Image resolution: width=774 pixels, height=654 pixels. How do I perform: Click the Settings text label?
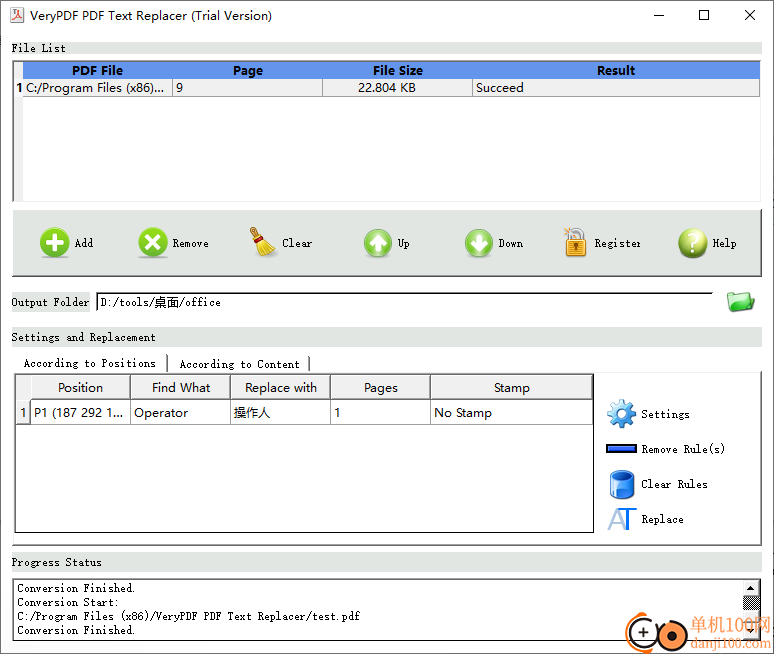point(665,414)
